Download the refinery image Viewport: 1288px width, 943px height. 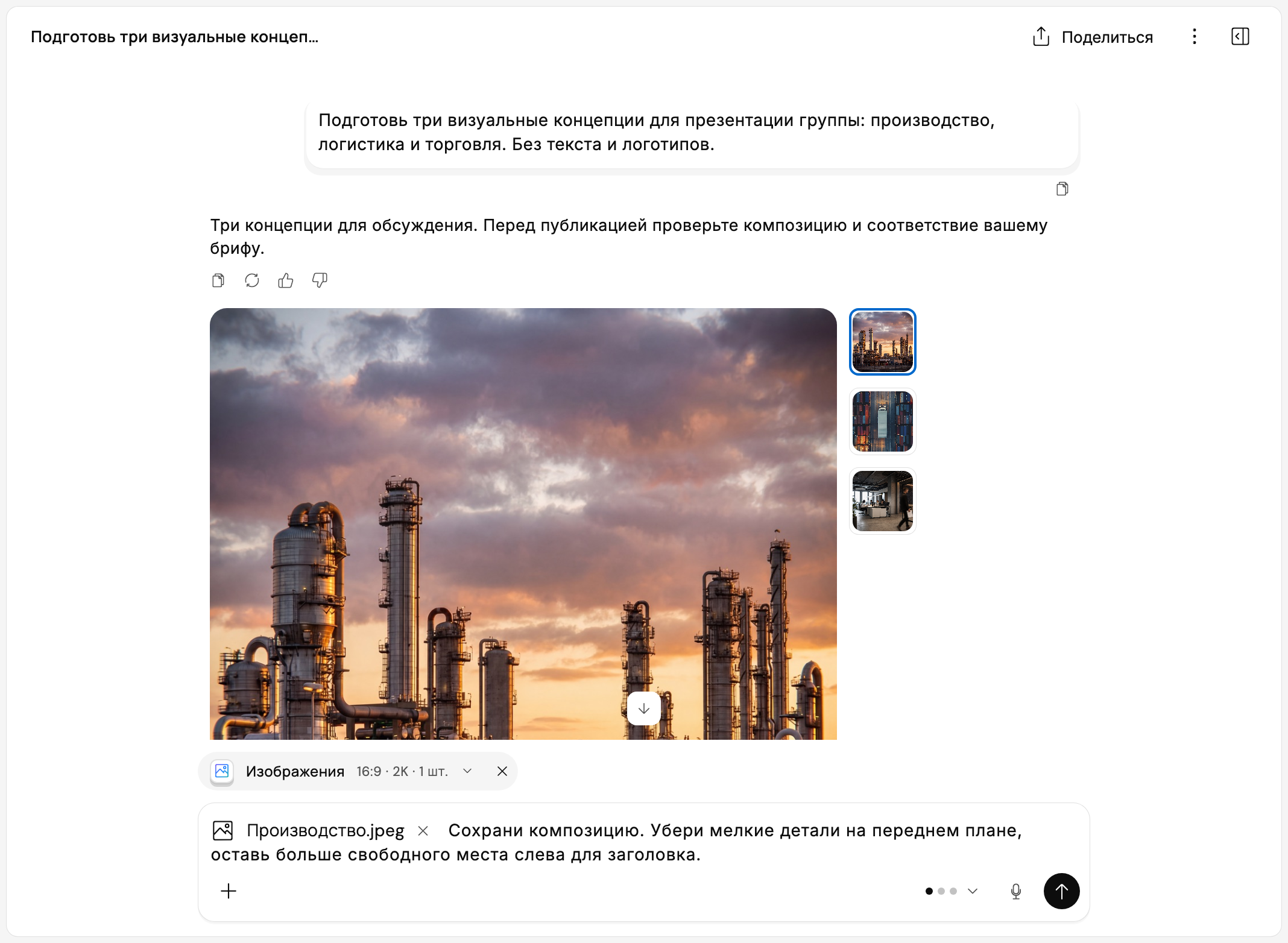pyautogui.click(x=644, y=708)
